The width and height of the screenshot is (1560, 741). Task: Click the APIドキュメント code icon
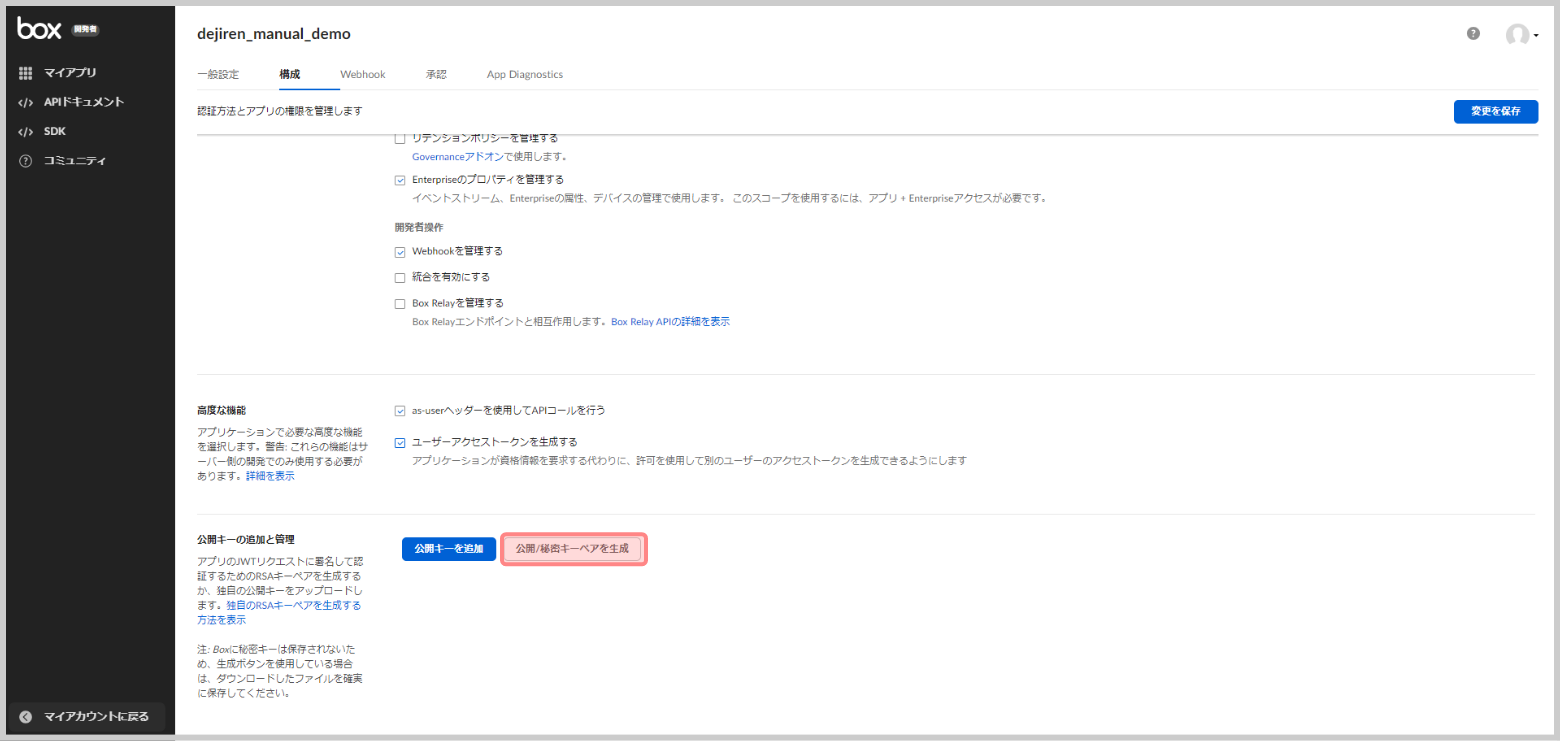click(x=26, y=102)
